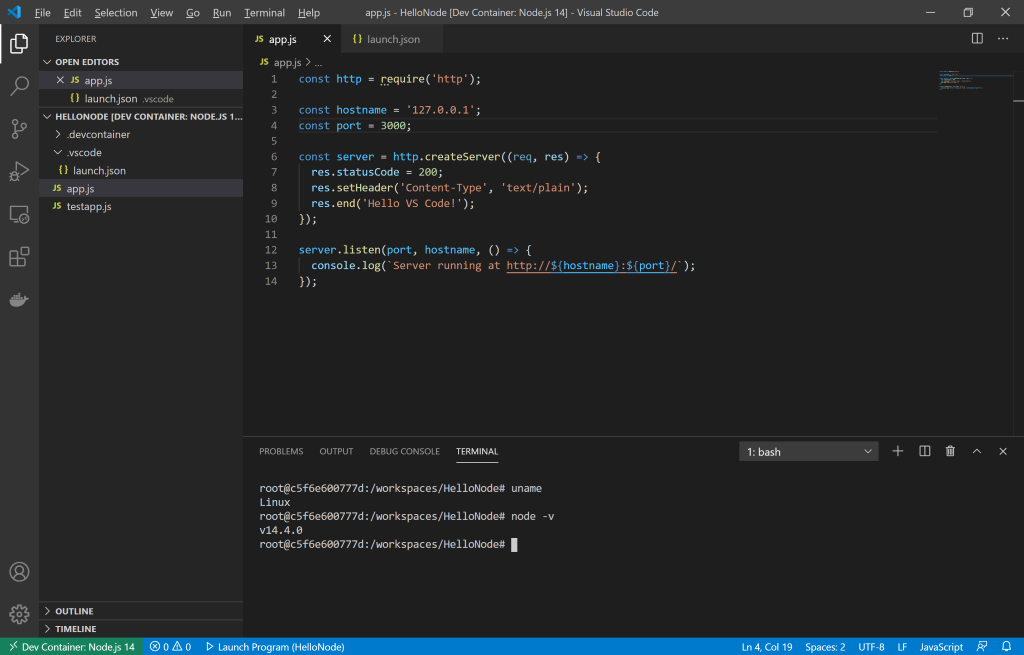This screenshot has width=1024, height=655.
Task: Select the Run and Debug icon
Action: tap(19, 171)
